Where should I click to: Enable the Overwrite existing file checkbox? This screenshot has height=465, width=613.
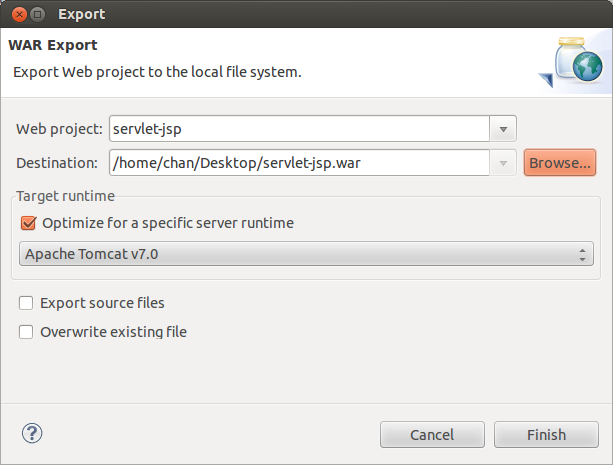click(26, 332)
